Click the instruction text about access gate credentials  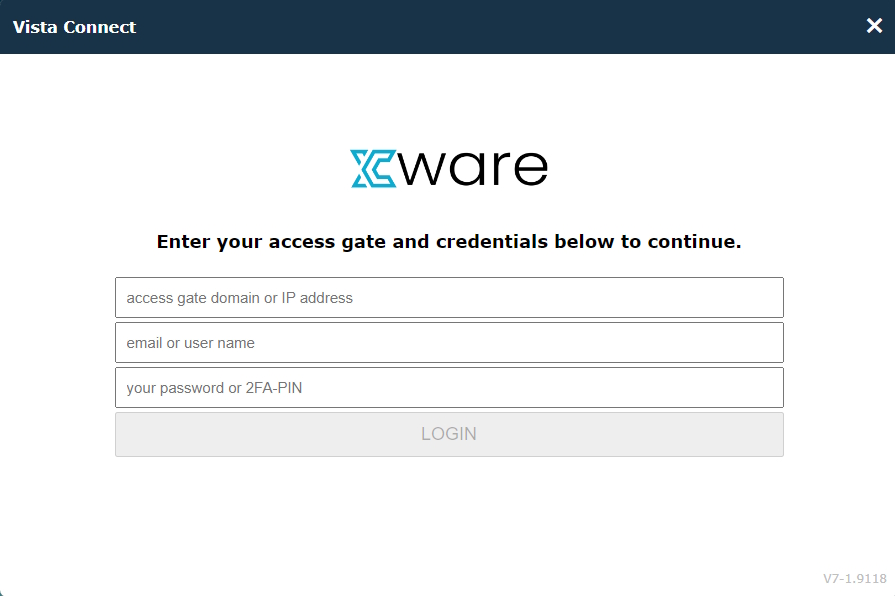(x=449, y=241)
